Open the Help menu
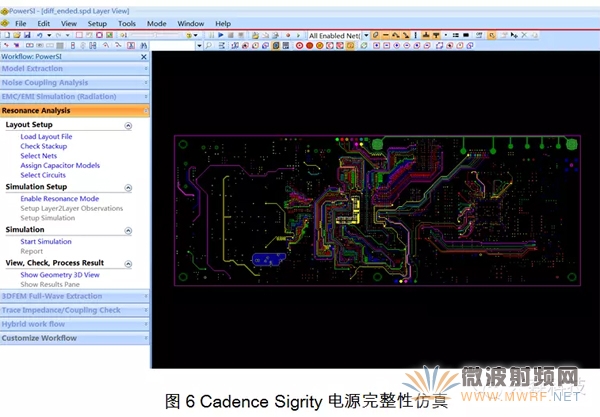Viewport: 600px width, 417px height. click(x=223, y=23)
